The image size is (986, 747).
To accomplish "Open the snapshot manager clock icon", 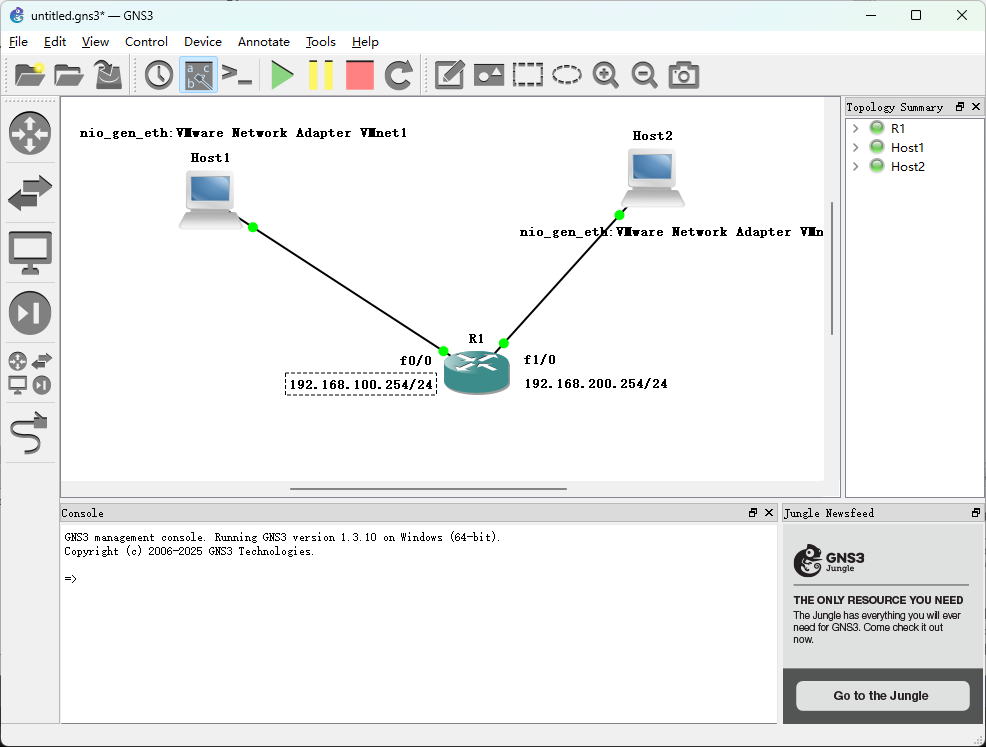I will pos(159,75).
